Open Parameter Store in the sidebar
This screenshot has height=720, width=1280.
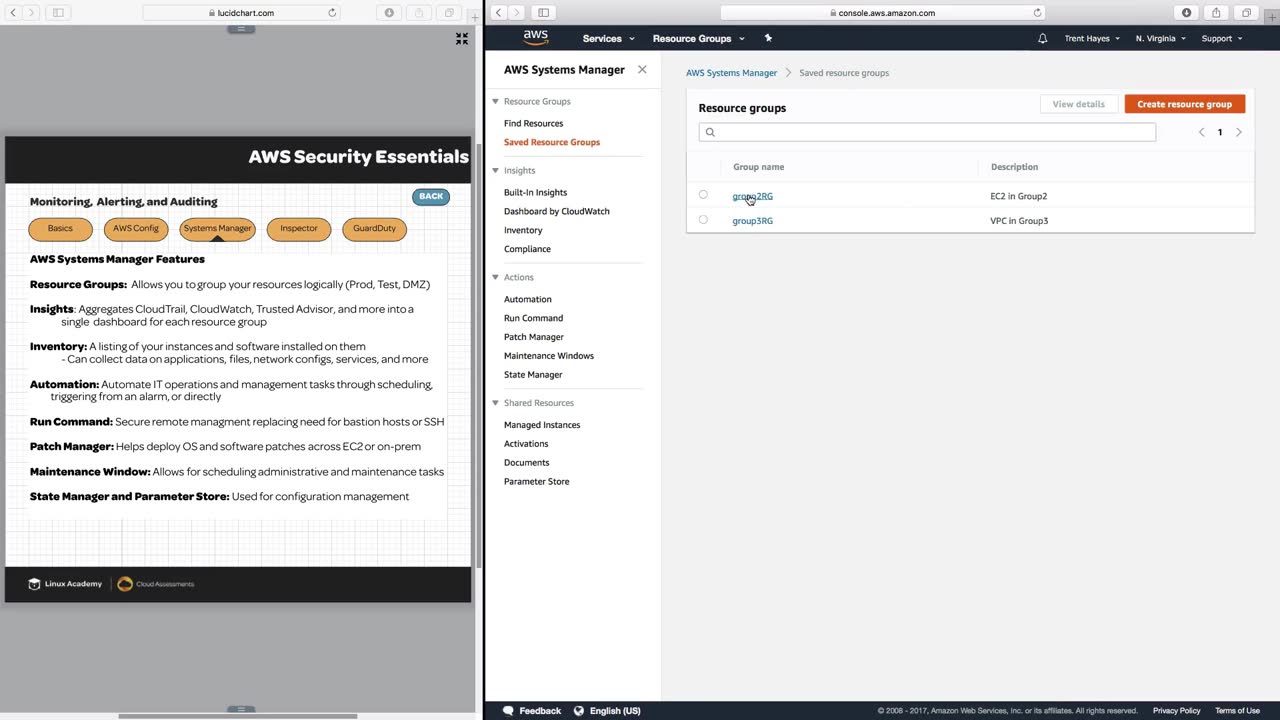click(536, 481)
